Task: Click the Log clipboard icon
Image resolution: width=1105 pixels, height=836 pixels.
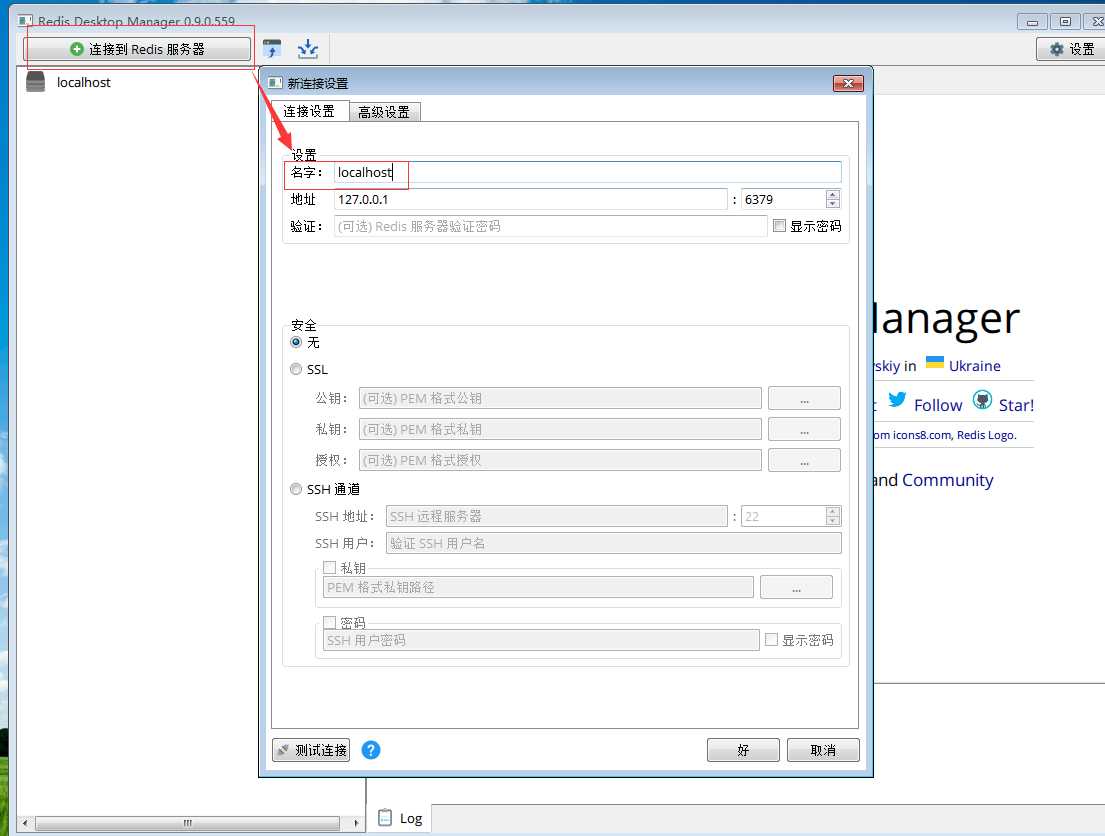Action: [385, 817]
